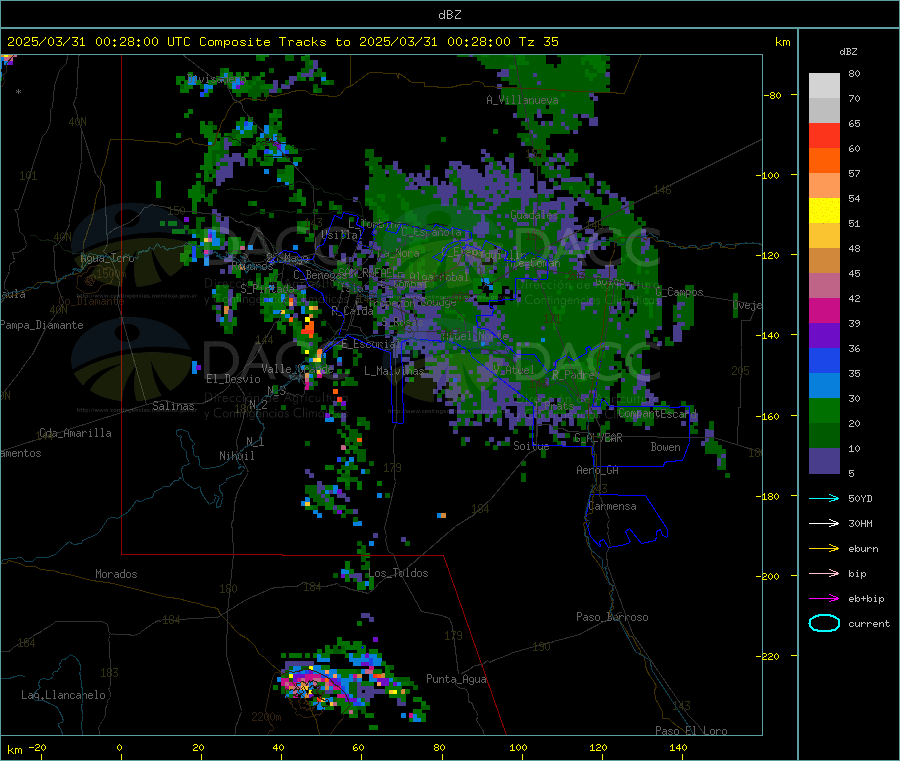The image size is (900, 761).
Task: Click the Carmensa map label
Action: pyautogui.click(x=612, y=506)
